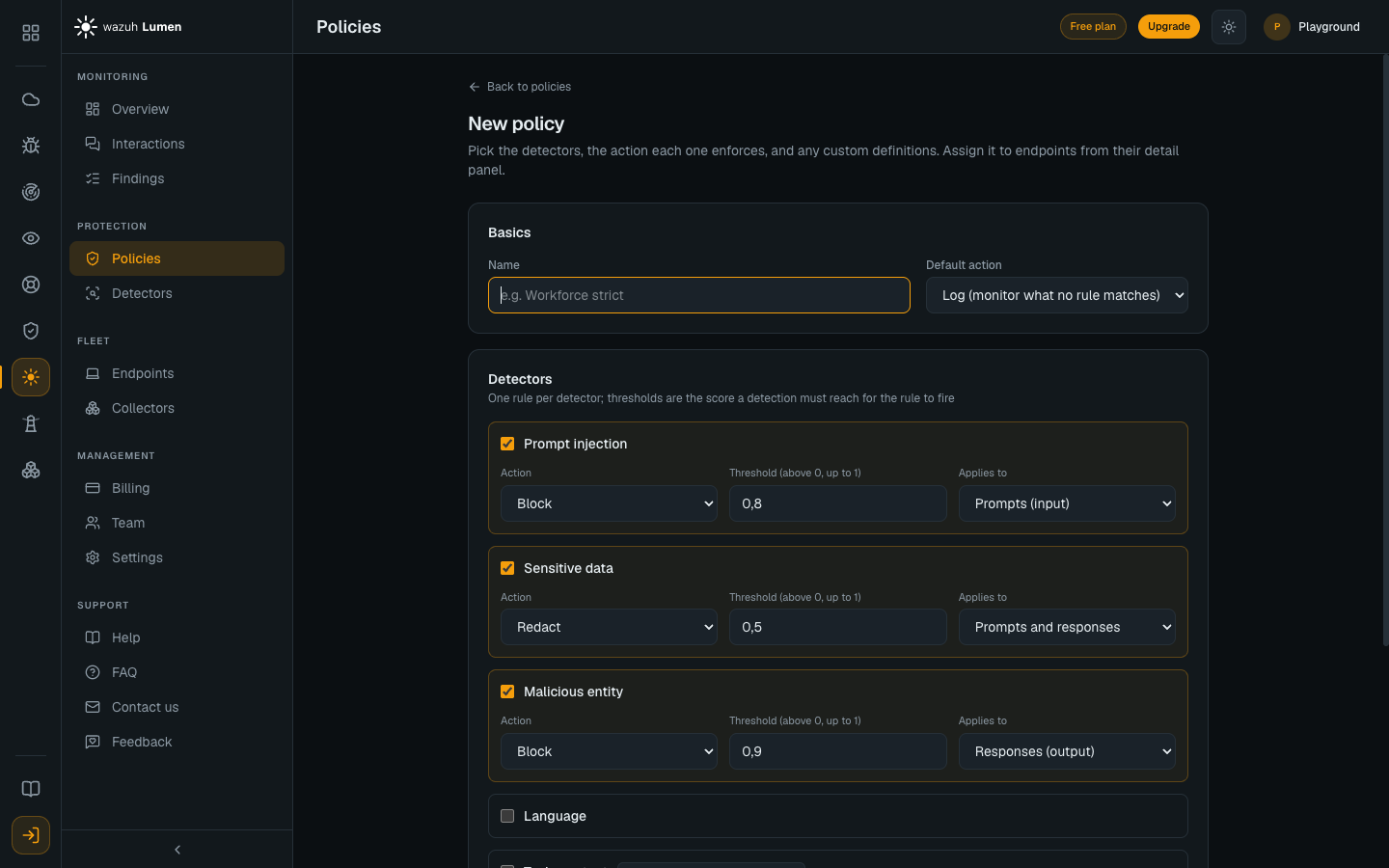Enable the Language detector checkbox

[x=507, y=816]
